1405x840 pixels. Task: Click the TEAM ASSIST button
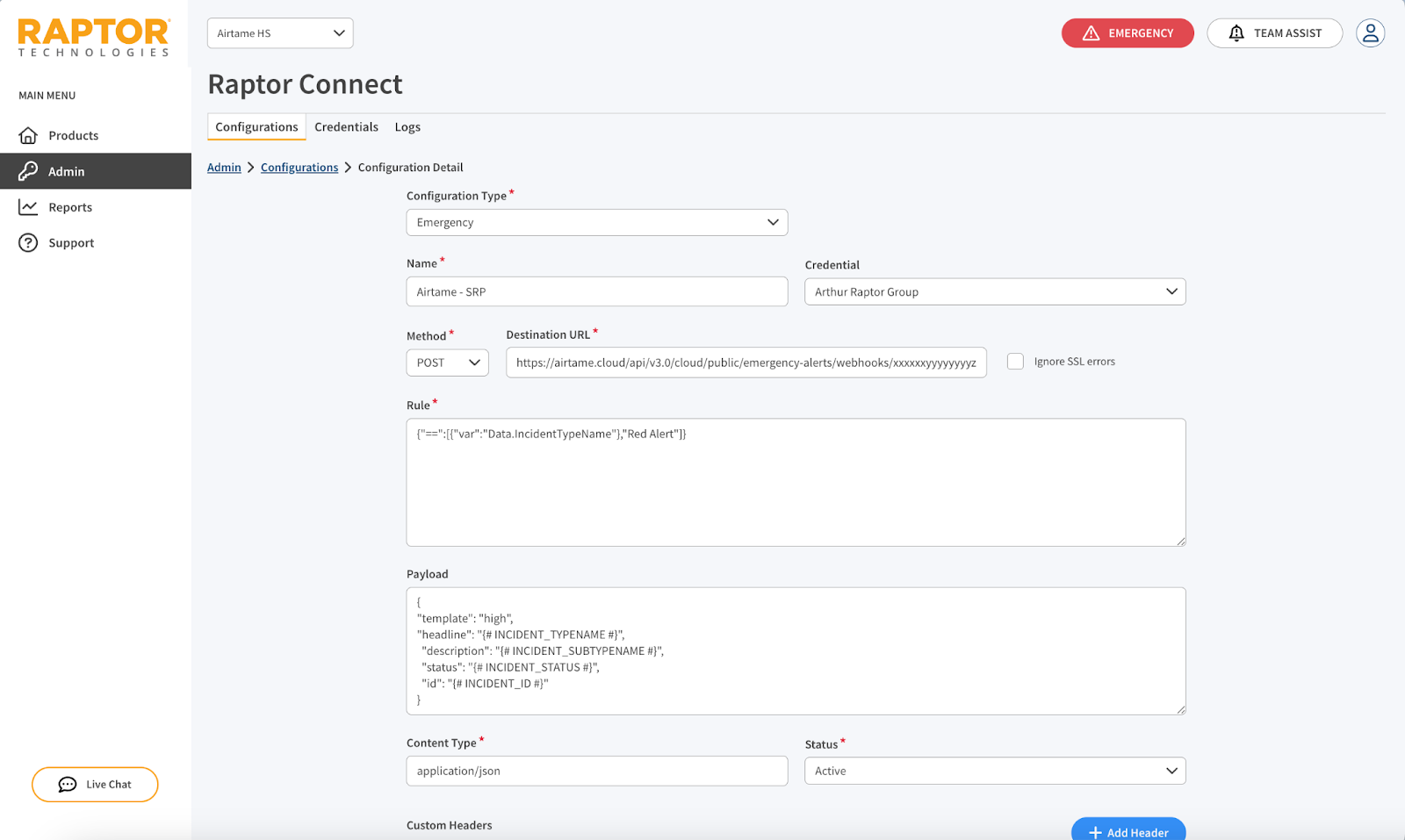coord(1274,33)
